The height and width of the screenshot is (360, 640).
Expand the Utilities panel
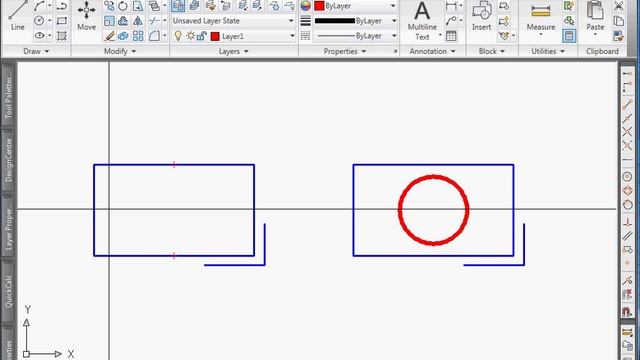(x=548, y=51)
